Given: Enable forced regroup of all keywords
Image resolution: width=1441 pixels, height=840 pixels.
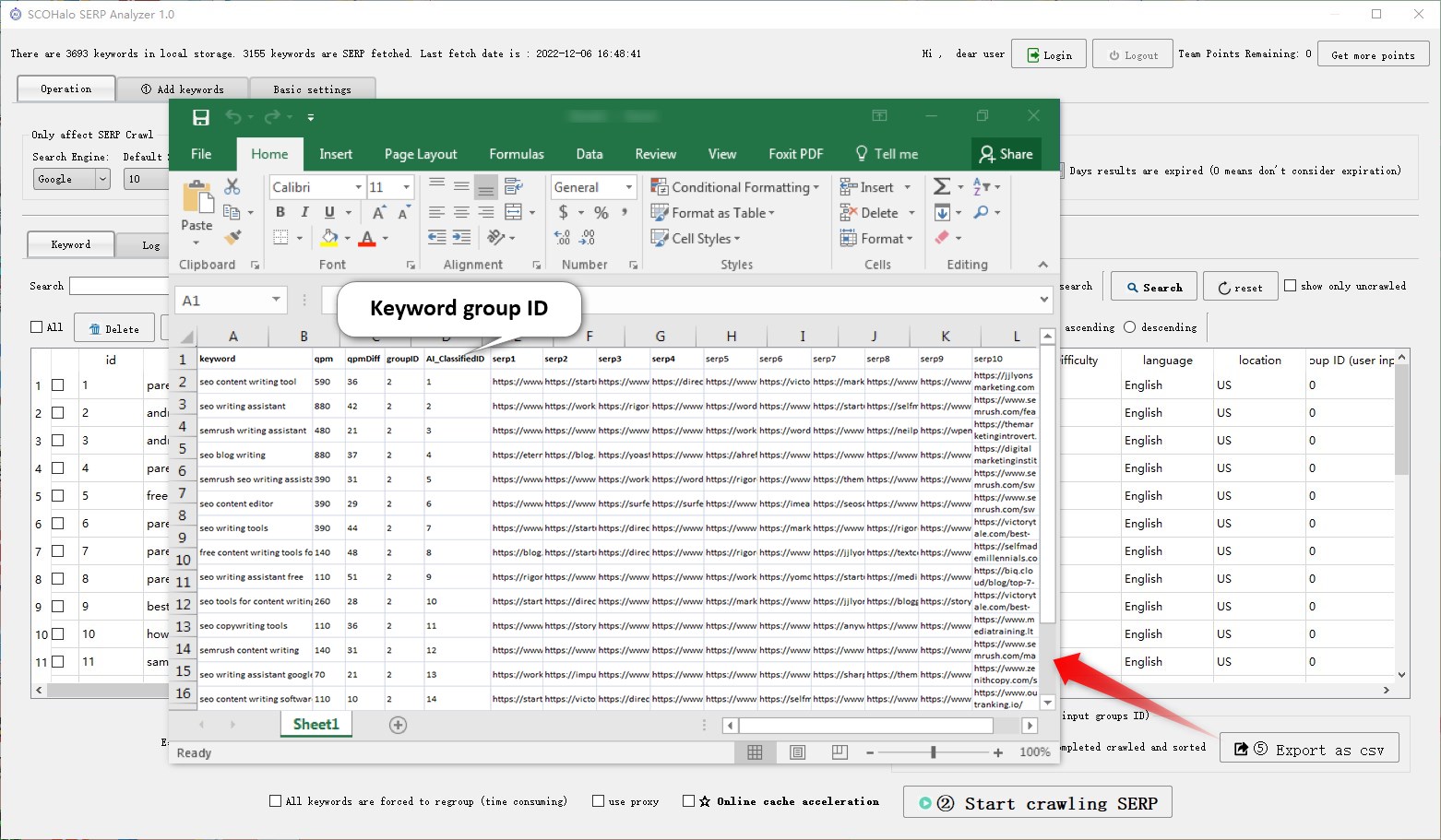Looking at the screenshot, I should [275, 801].
